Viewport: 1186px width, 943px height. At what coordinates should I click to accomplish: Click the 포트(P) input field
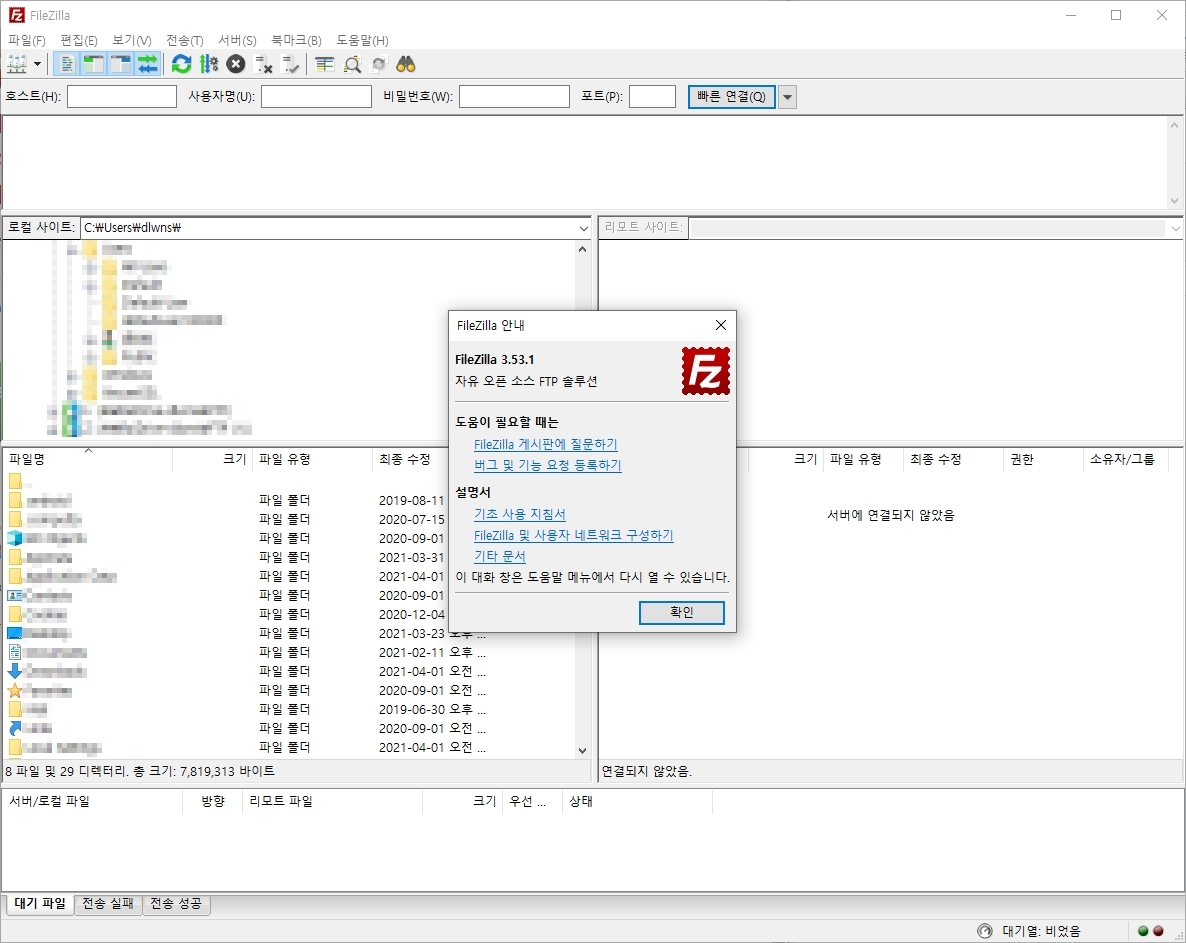(x=652, y=97)
